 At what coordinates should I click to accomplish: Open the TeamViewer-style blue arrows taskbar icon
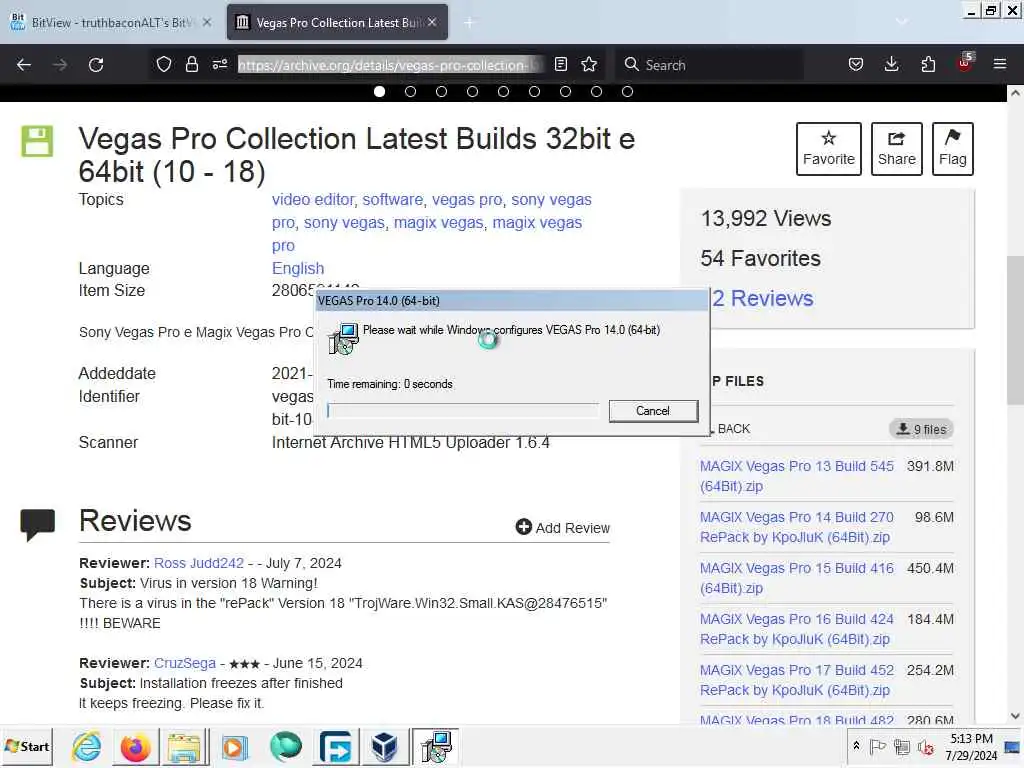[336, 746]
